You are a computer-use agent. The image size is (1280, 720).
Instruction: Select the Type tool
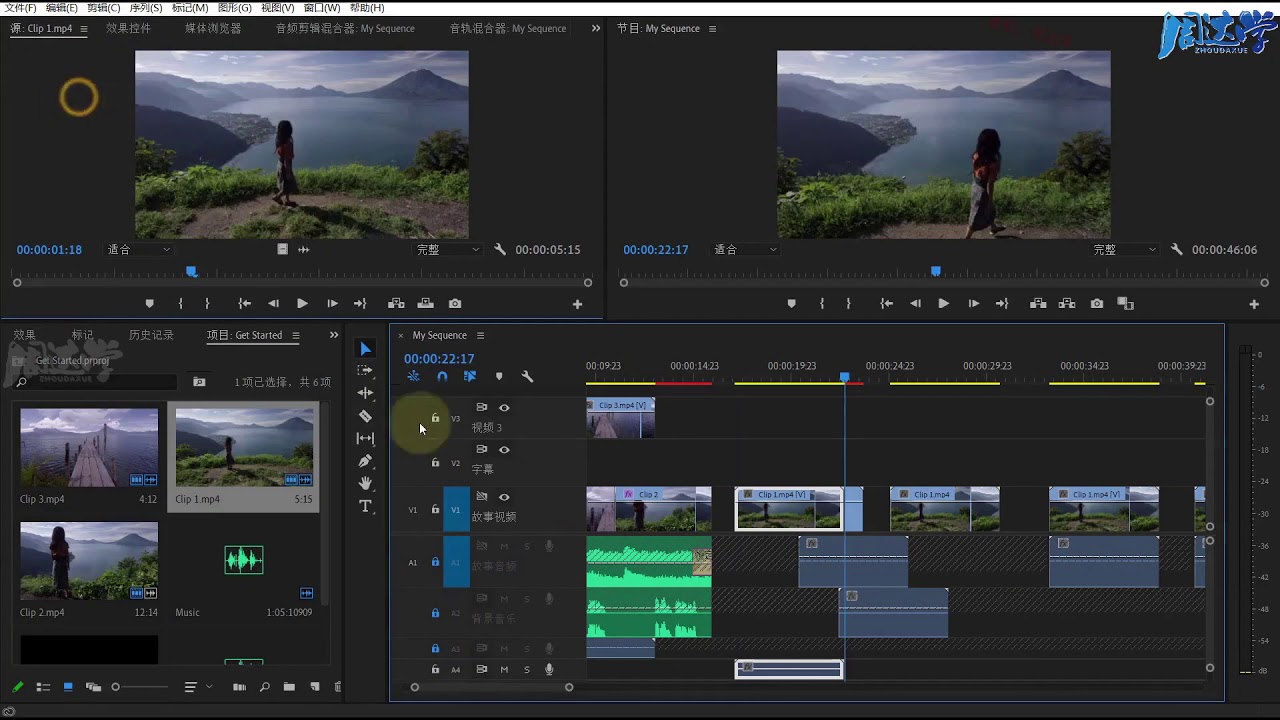tap(365, 506)
